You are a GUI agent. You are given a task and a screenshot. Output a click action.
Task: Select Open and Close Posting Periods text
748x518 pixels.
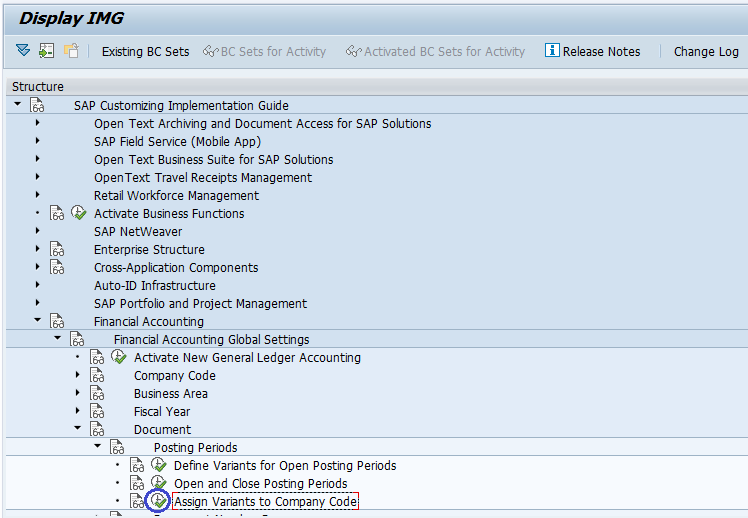(x=260, y=484)
